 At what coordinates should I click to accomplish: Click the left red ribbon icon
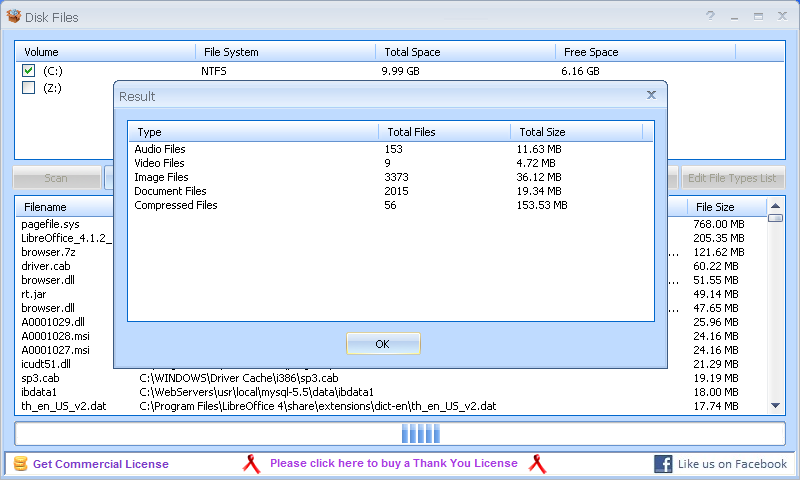pos(251,464)
